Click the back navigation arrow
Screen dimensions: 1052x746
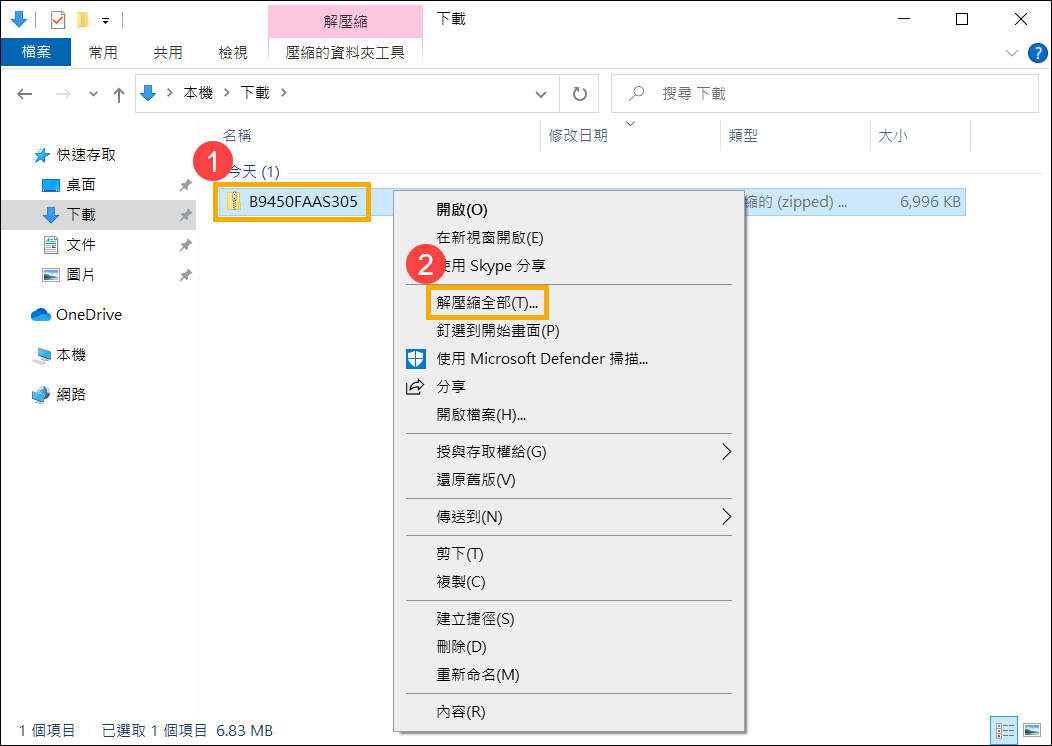coord(24,93)
